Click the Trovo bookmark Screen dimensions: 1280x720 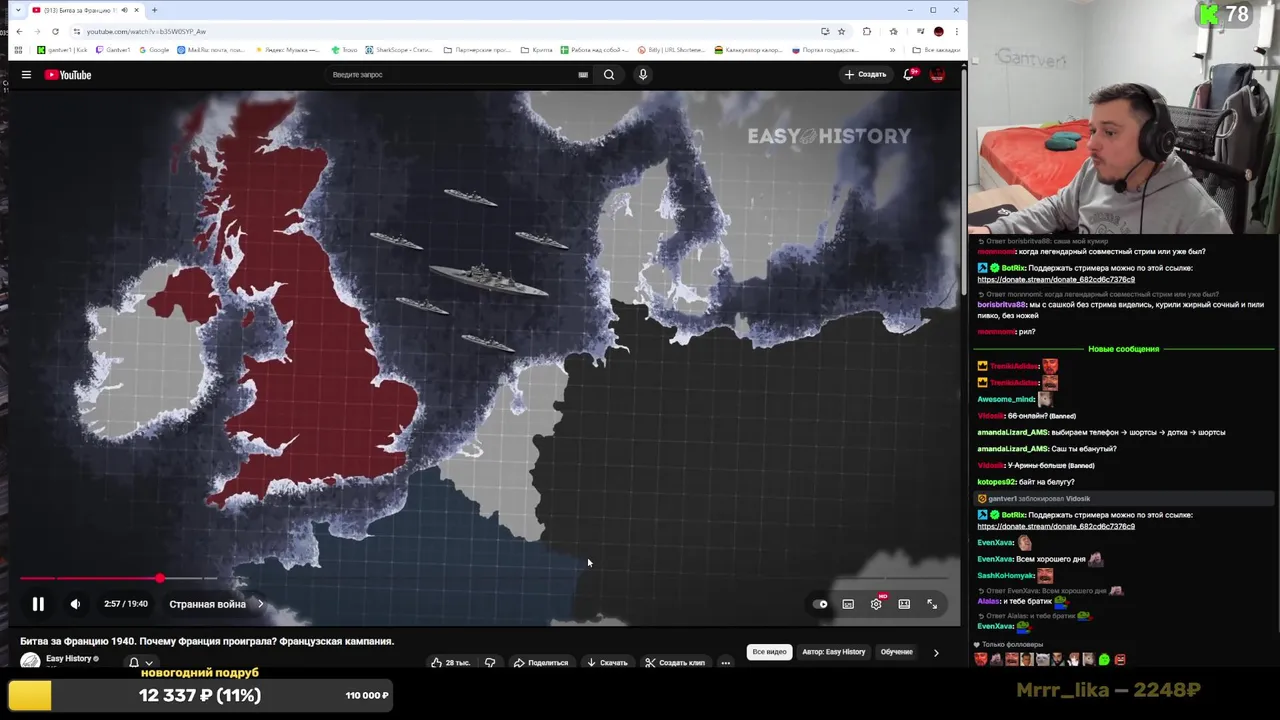tap(344, 50)
